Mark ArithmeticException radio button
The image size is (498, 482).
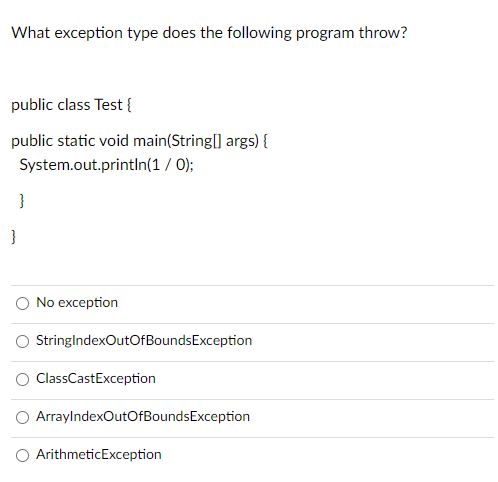(x=22, y=455)
